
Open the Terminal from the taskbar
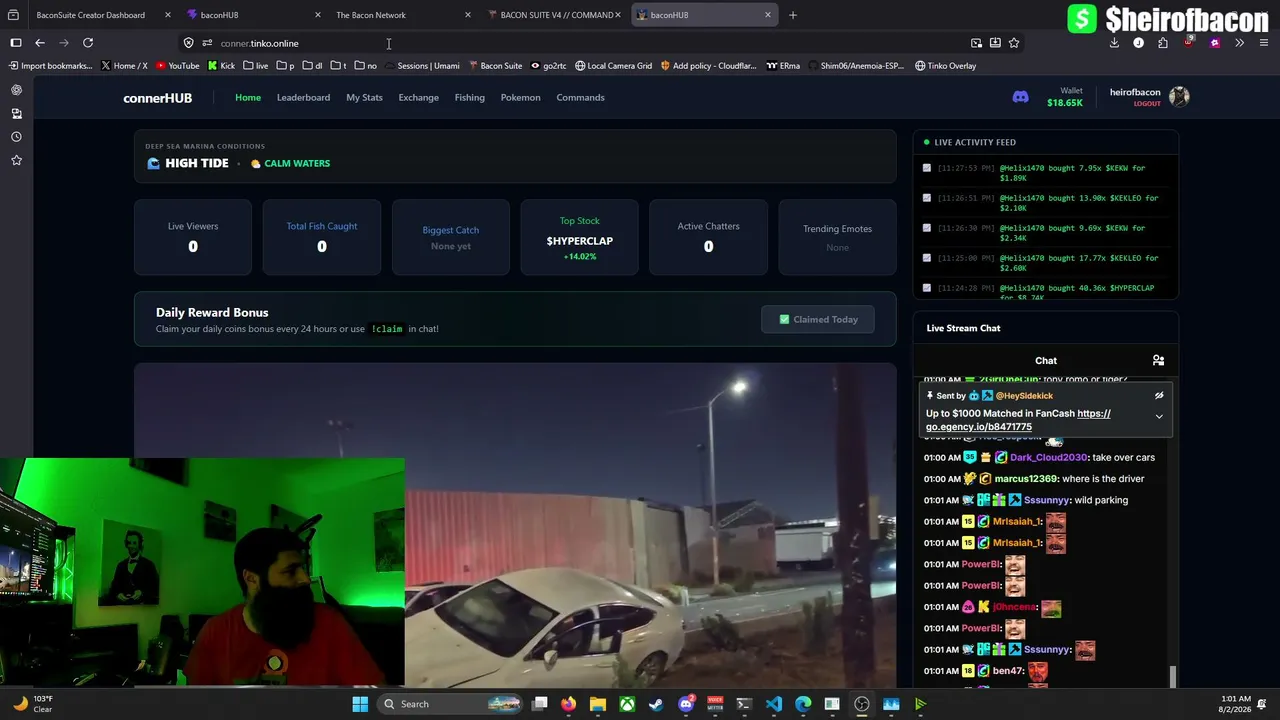pos(744,704)
